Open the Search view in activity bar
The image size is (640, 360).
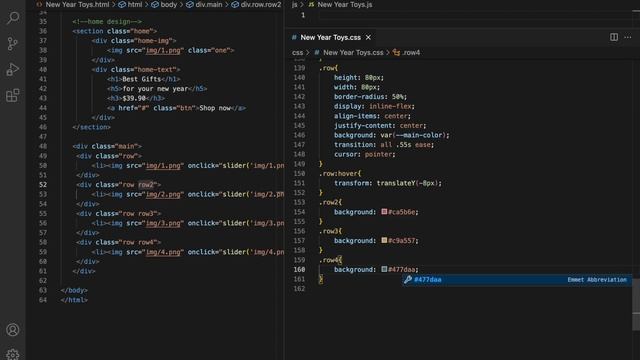13,18
